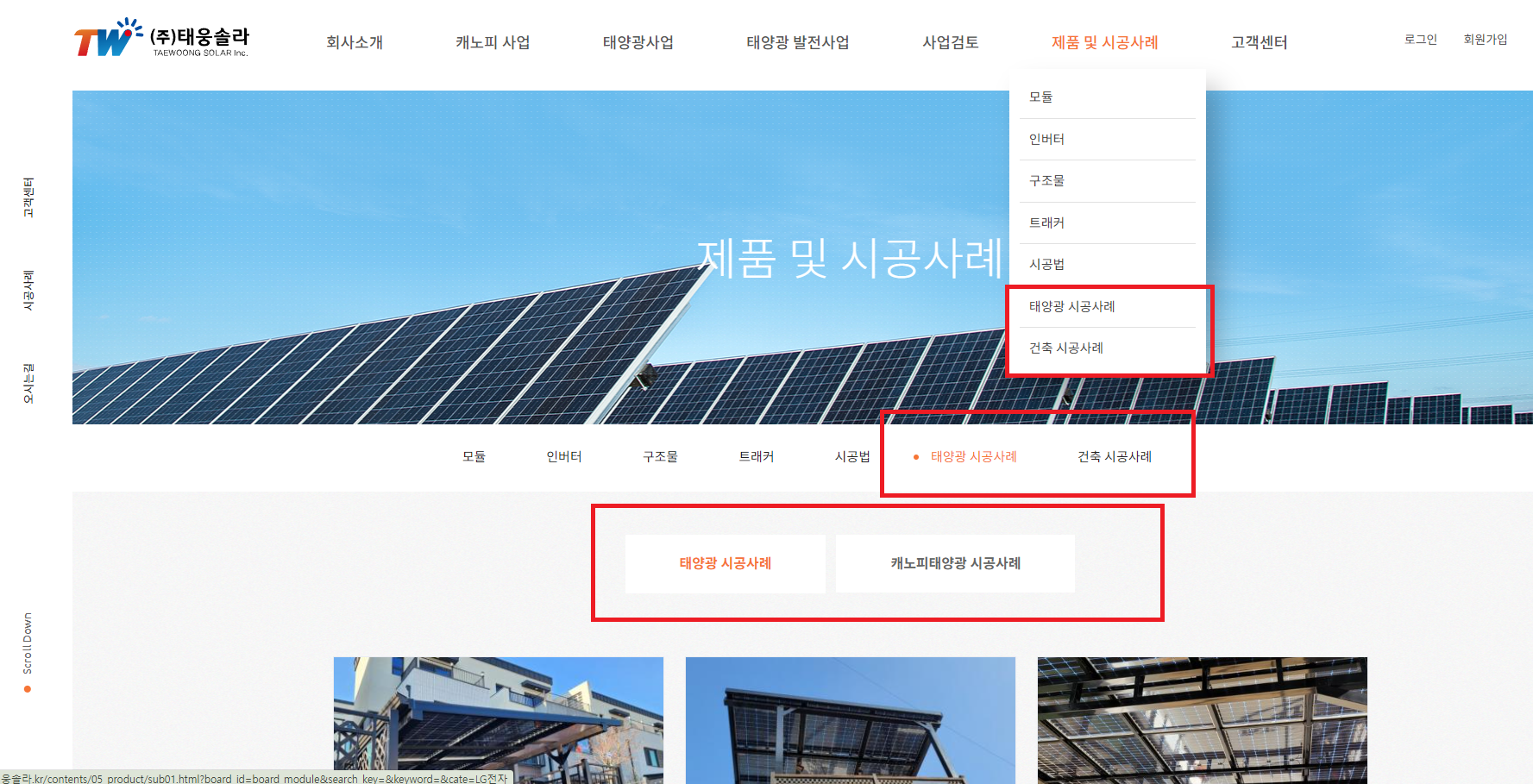Click the 태양광 시공사례 category button

point(726,563)
